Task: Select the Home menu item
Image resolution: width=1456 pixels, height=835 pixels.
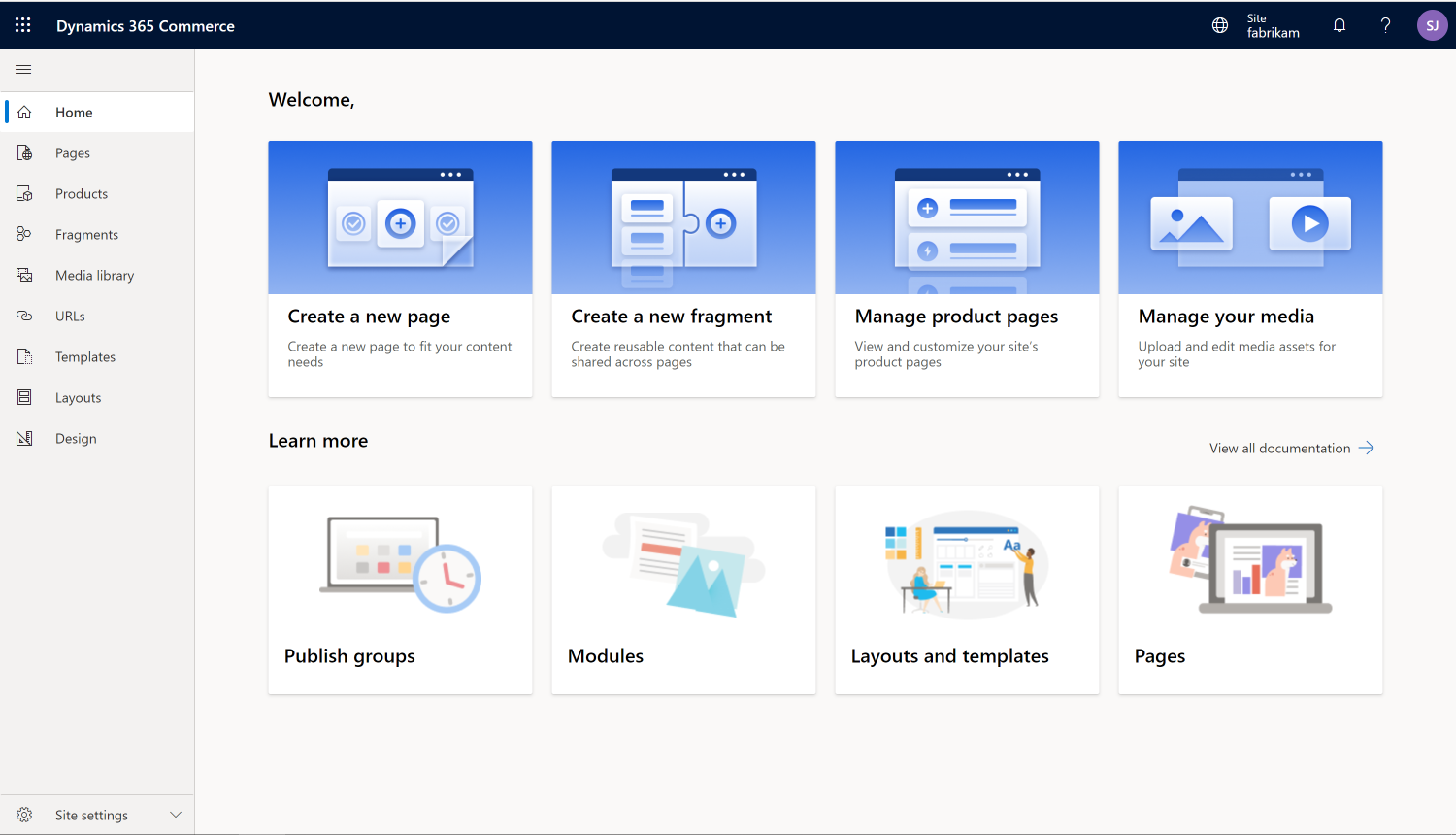Action: pyautogui.click(x=74, y=112)
